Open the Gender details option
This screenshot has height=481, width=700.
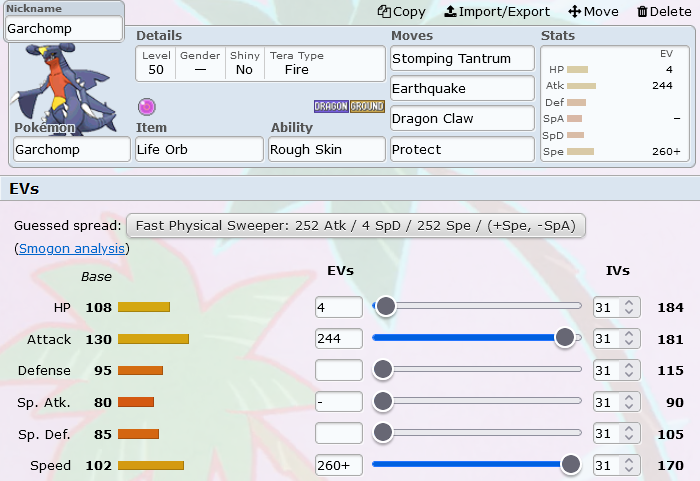(x=200, y=63)
